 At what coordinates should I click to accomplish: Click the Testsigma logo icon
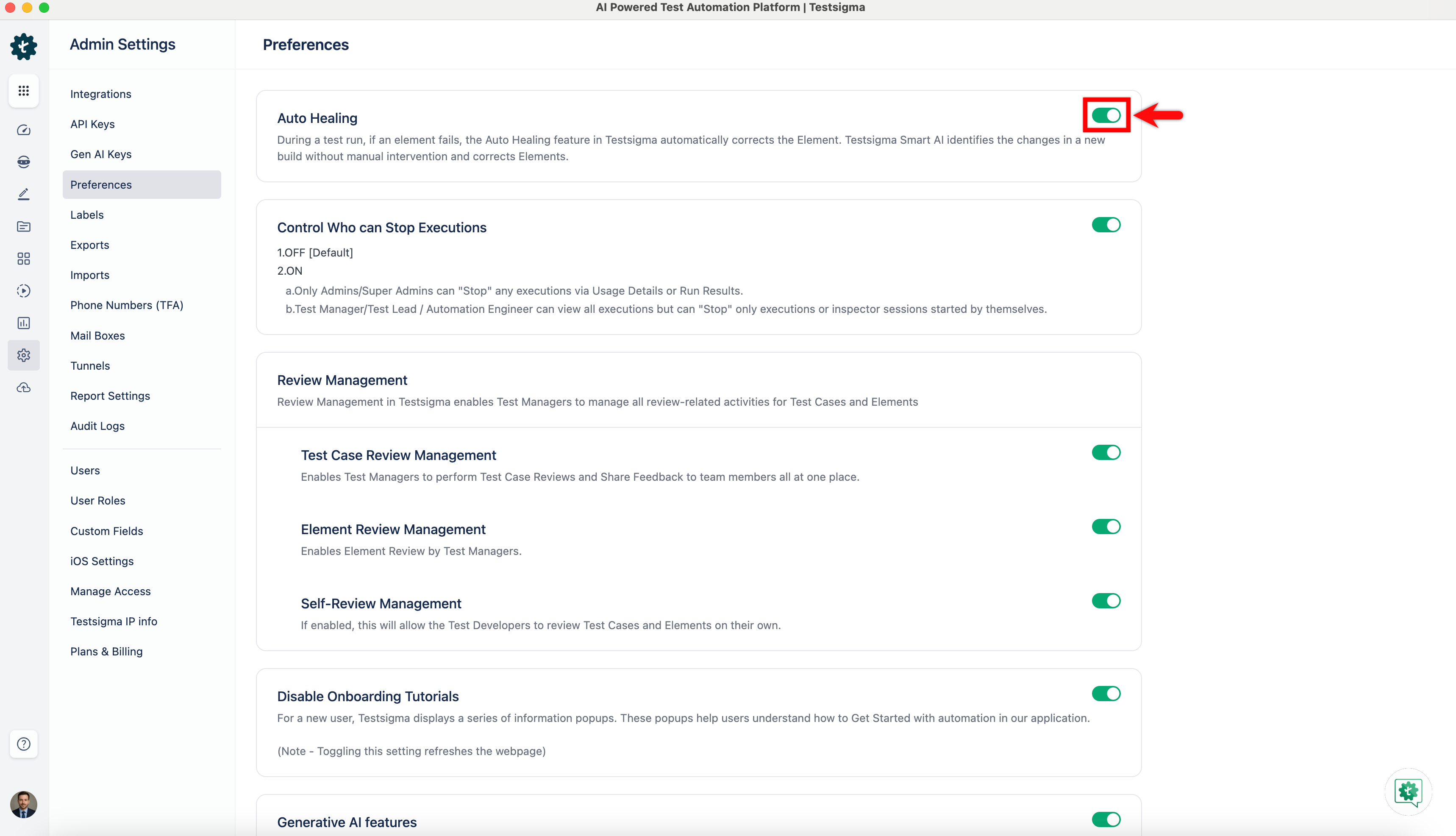(24, 47)
